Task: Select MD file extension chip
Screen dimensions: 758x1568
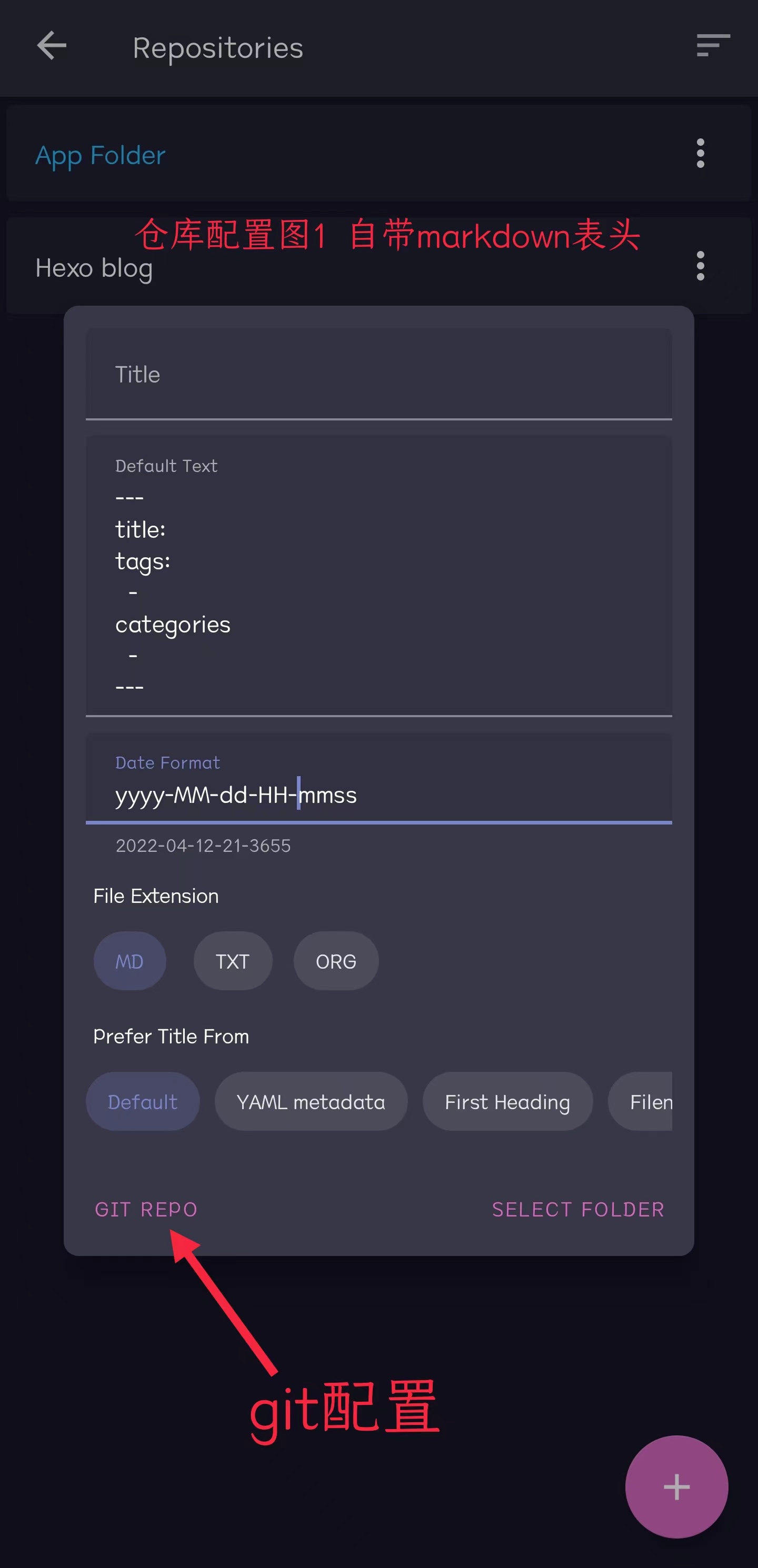Action: tap(129, 961)
